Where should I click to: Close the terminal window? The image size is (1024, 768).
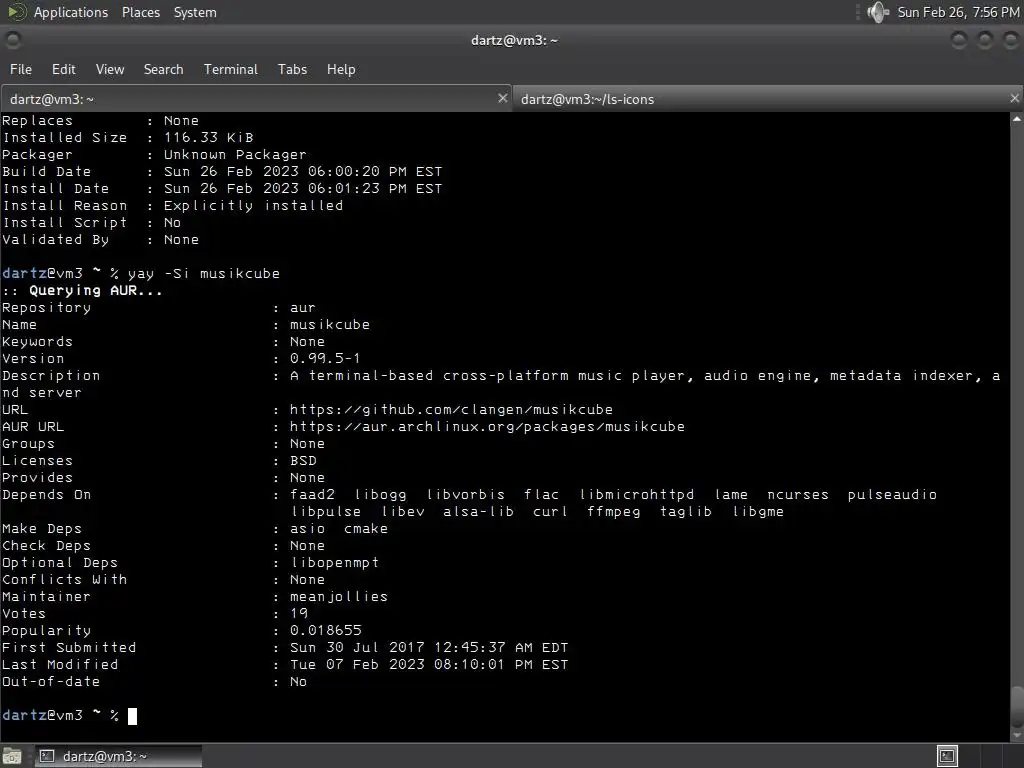click(x=1011, y=40)
